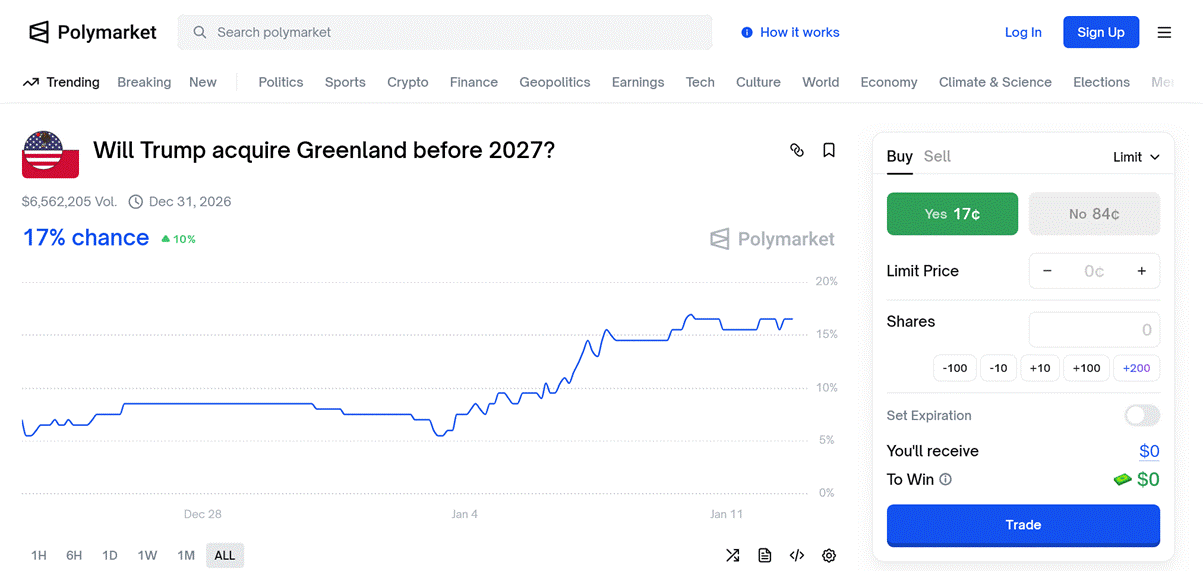Click the blue Trade button
This screenshot has width=1203, height=571.
[x=1023, y=525]
